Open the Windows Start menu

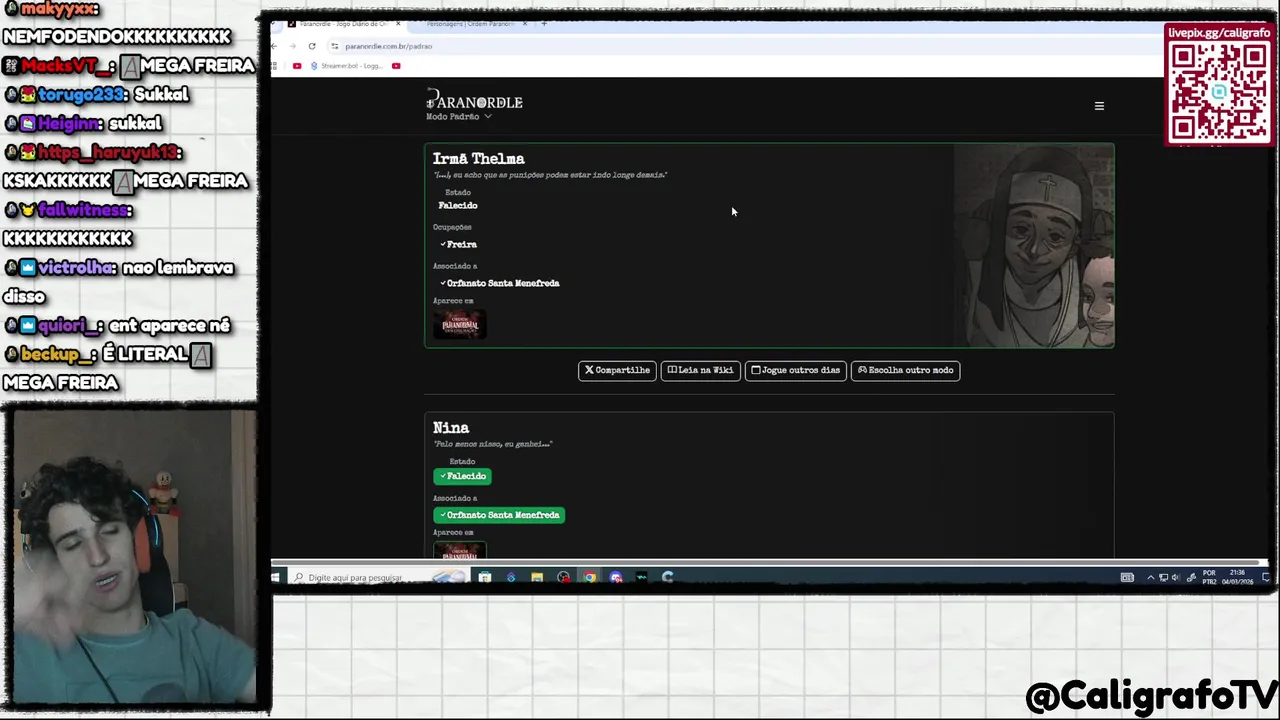276,577
